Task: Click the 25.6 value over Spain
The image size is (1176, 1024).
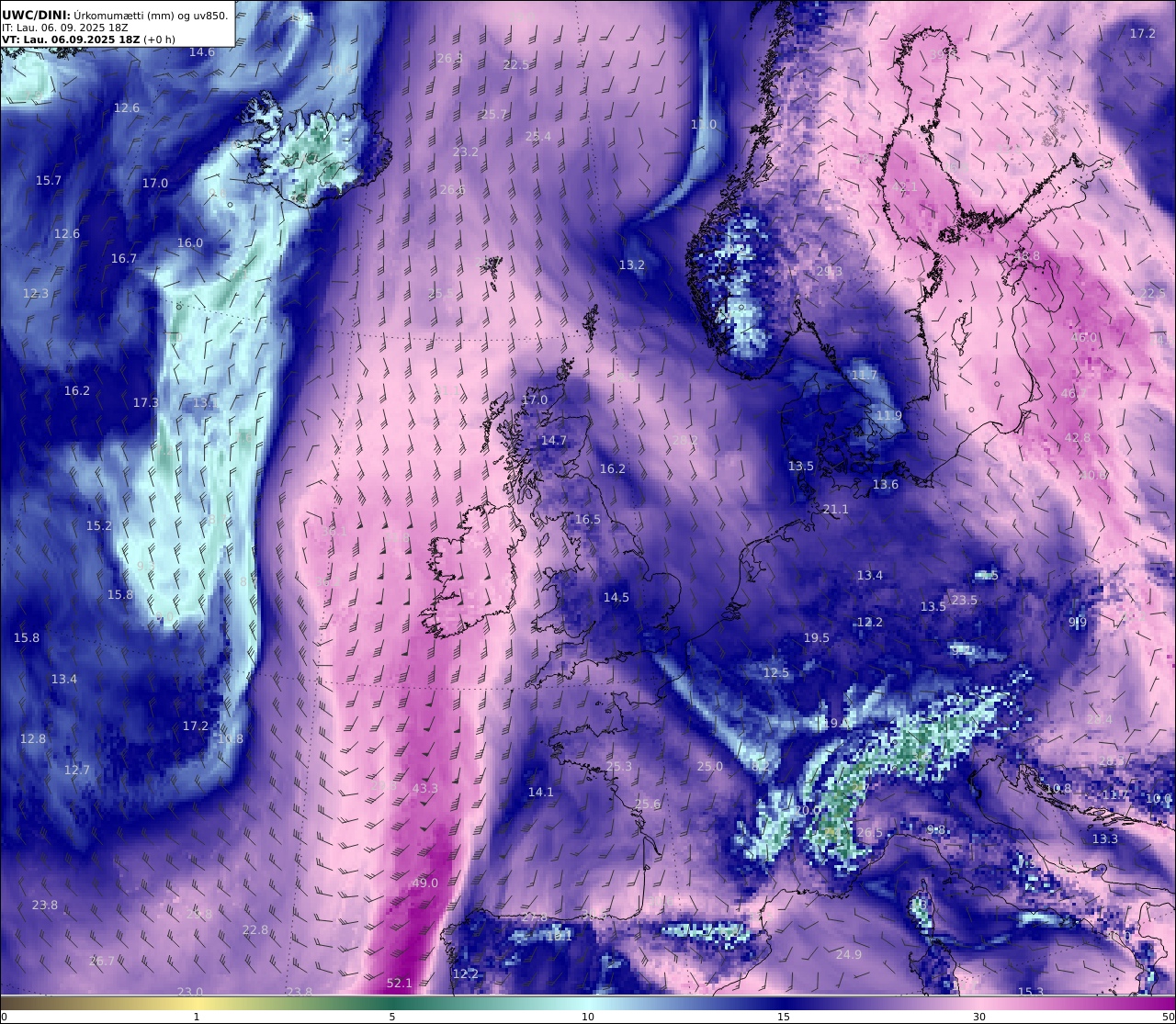Action: [647, 804]
